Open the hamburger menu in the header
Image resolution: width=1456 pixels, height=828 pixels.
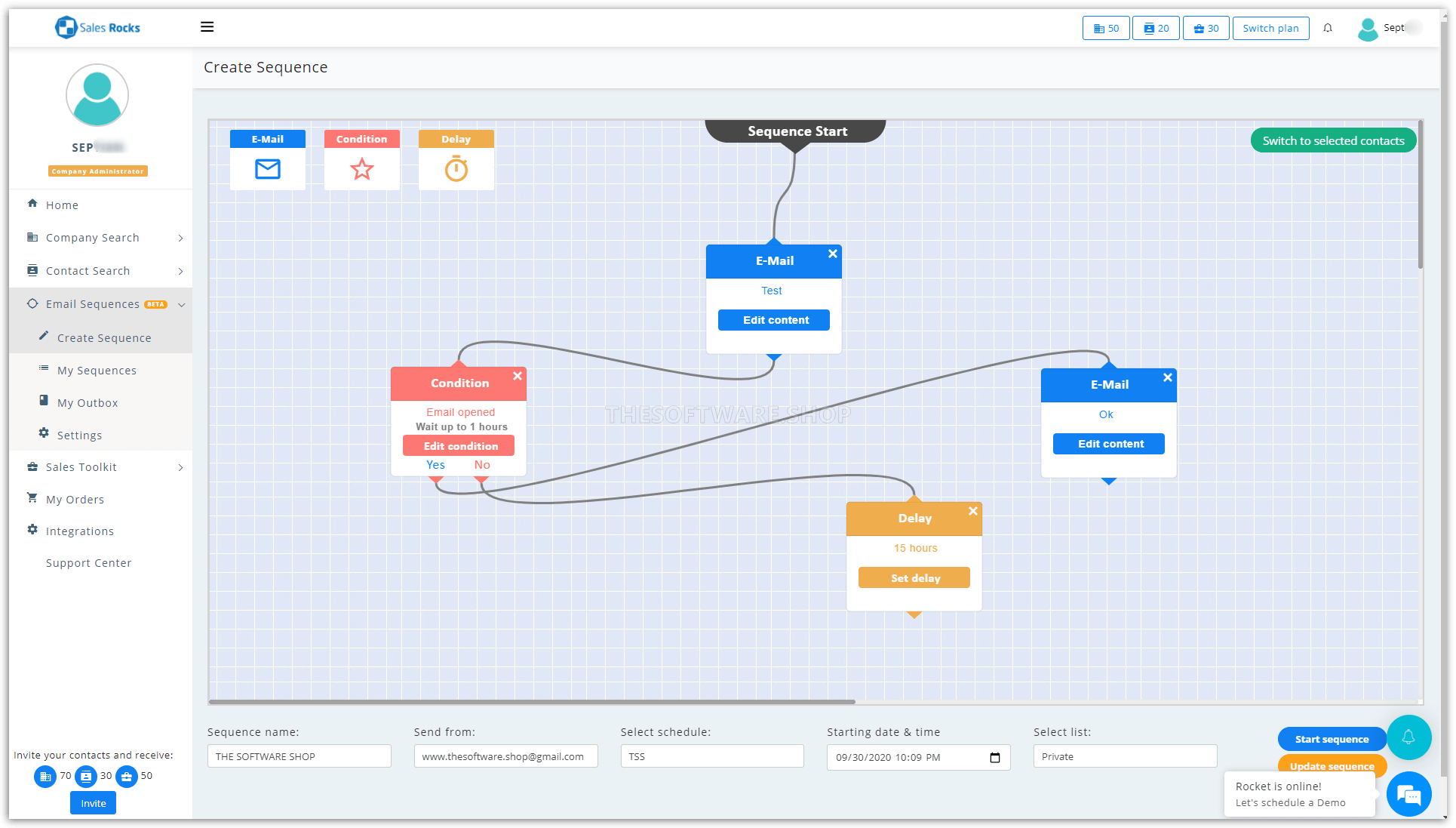click(207, 27)
